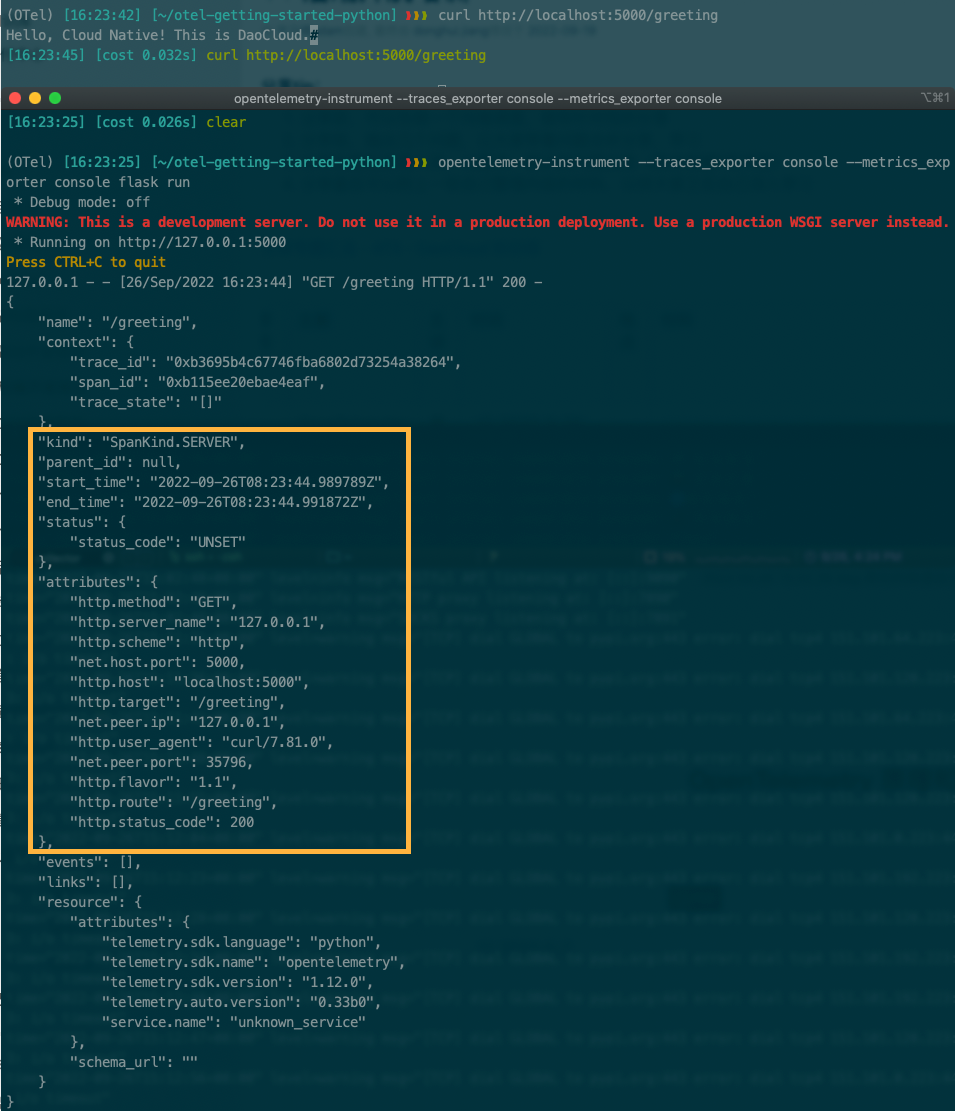Image resolution: width=955 pixels, height=1111 pixels.
Task: Click the green zoom window button
Action: [x=54, y=98]
